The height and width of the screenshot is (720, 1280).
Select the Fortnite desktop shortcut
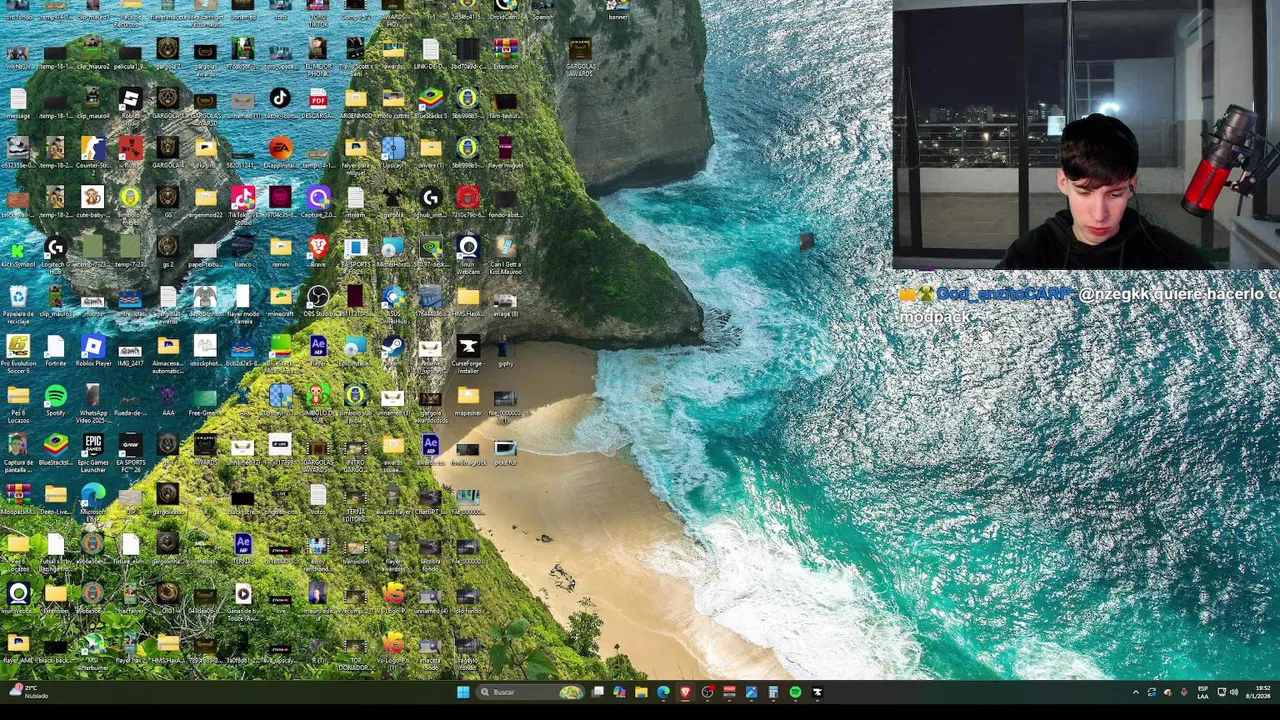point(55,351)
